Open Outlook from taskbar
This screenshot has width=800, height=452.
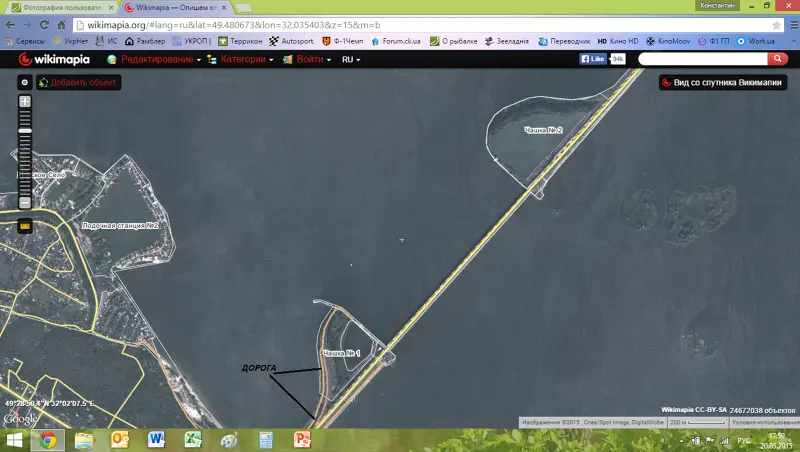(x=120, y=440)
